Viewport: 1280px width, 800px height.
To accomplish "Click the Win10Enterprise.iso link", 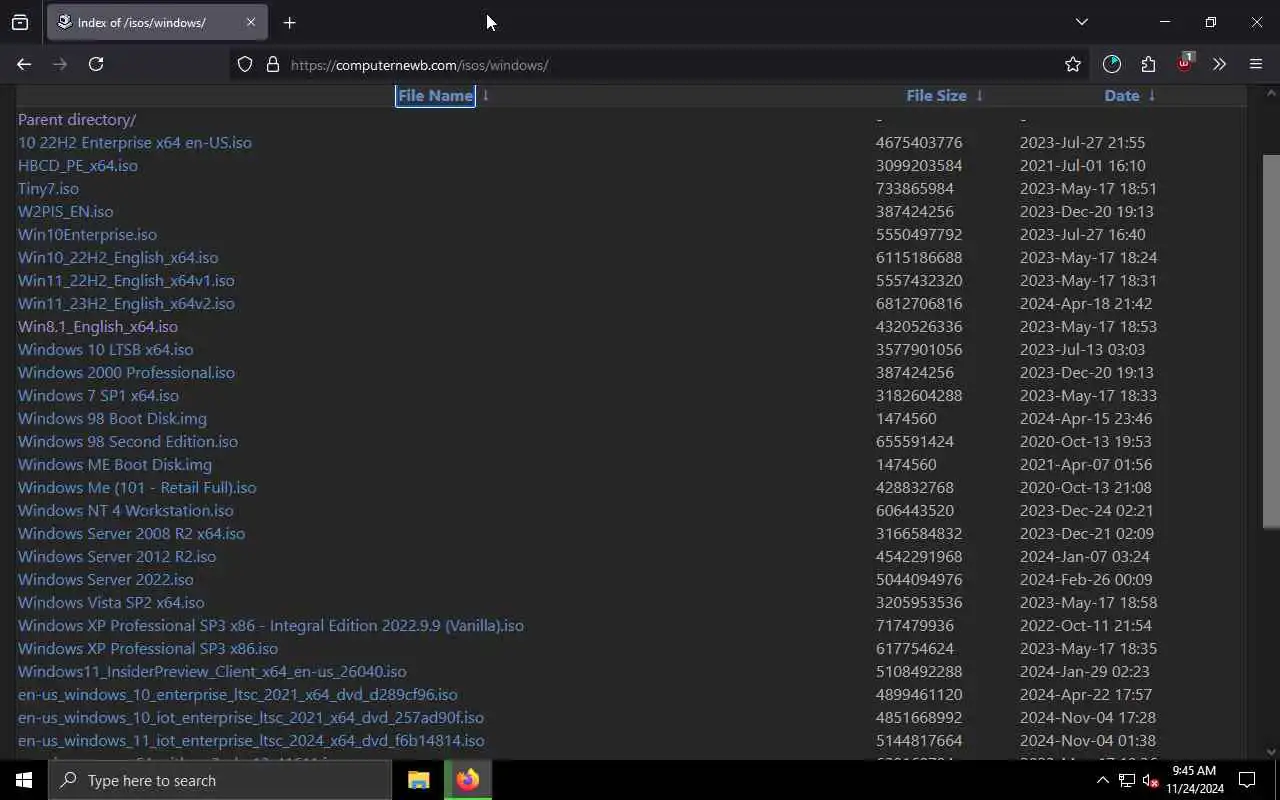I will [x=87, y=235].
